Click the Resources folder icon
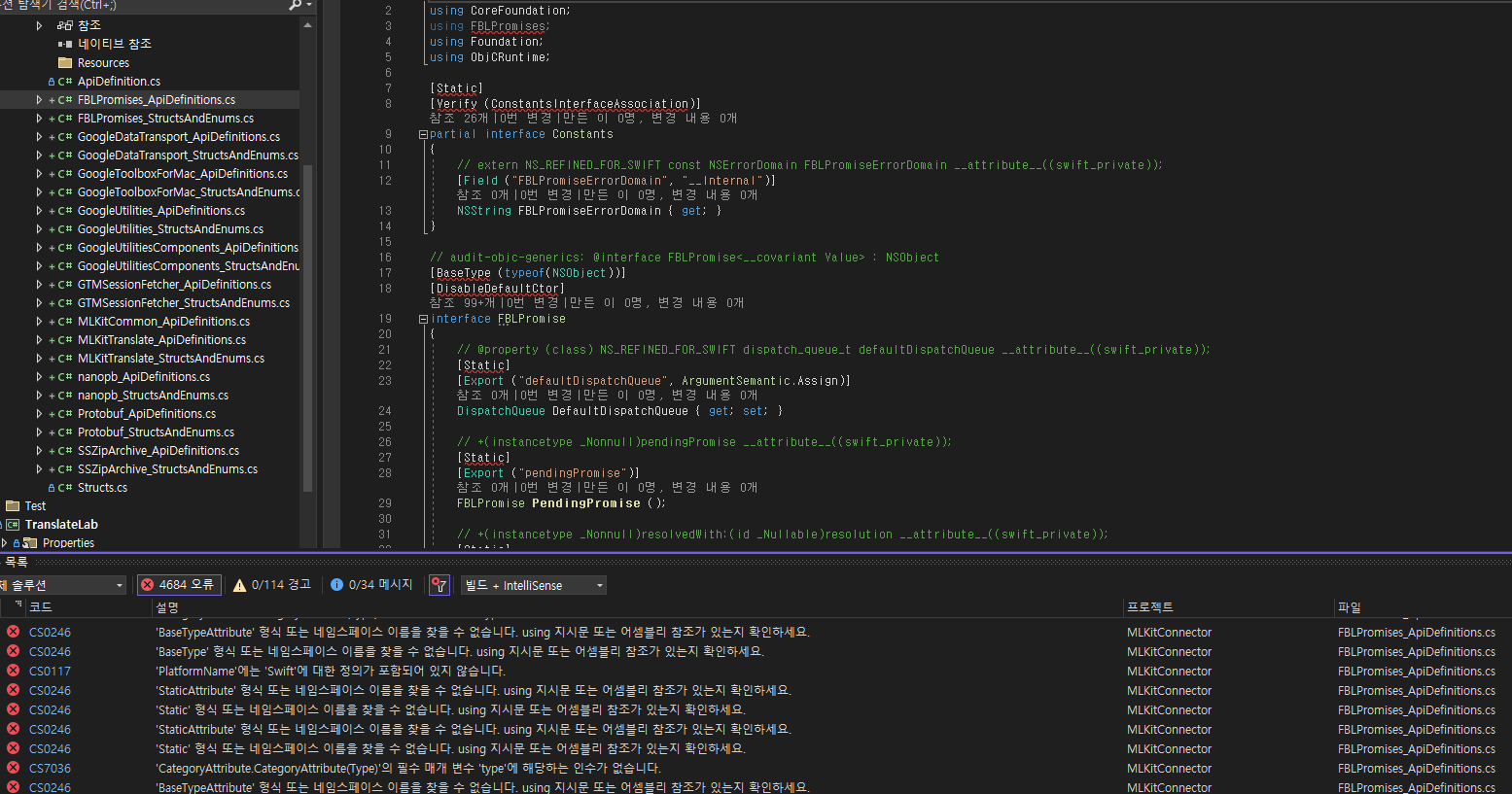The width and height of the screenshot is (1512, 794). (x=65, y=63)
